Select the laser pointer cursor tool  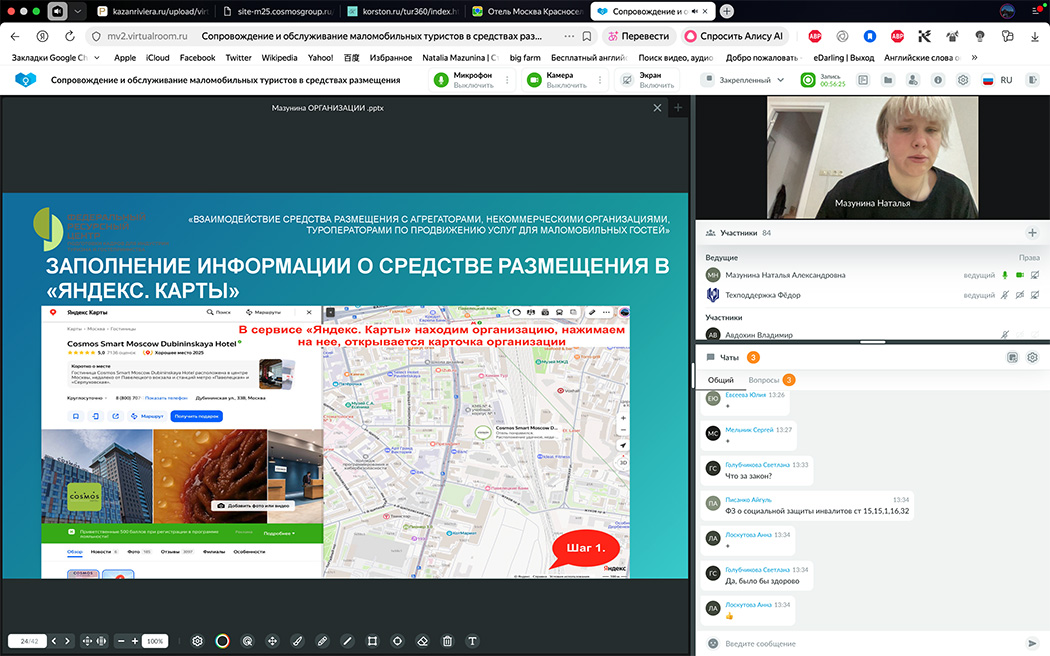click(x=247, y=641)
